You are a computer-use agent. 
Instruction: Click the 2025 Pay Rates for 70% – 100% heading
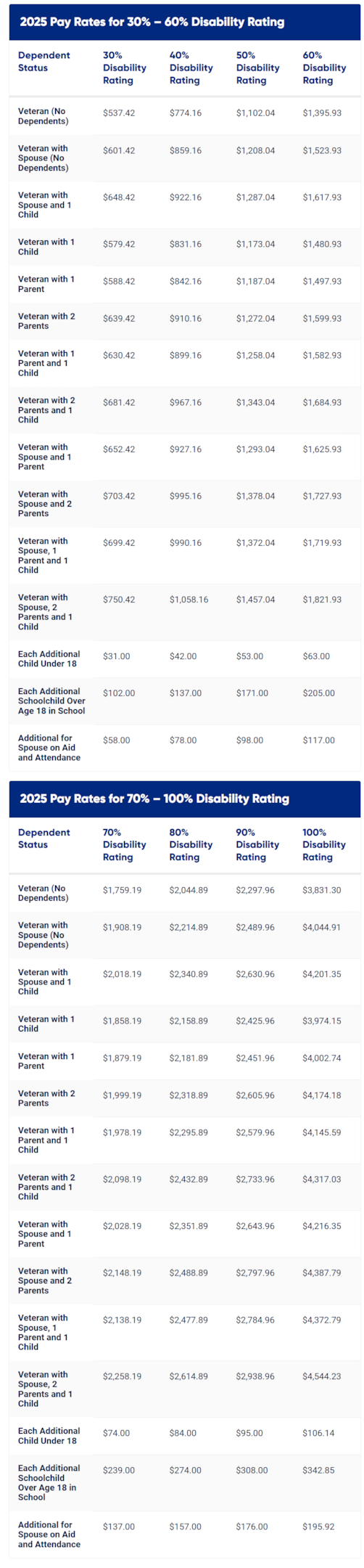pos(154,799)
